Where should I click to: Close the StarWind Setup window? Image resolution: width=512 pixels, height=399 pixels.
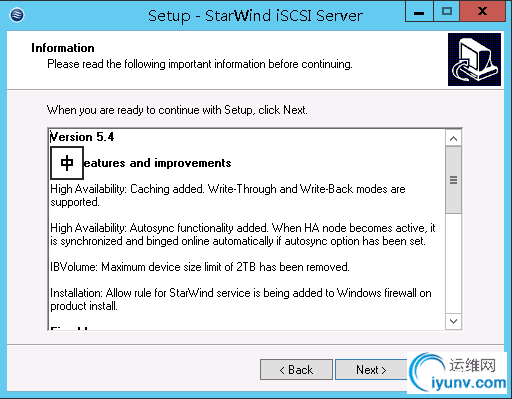click(482, 12)
